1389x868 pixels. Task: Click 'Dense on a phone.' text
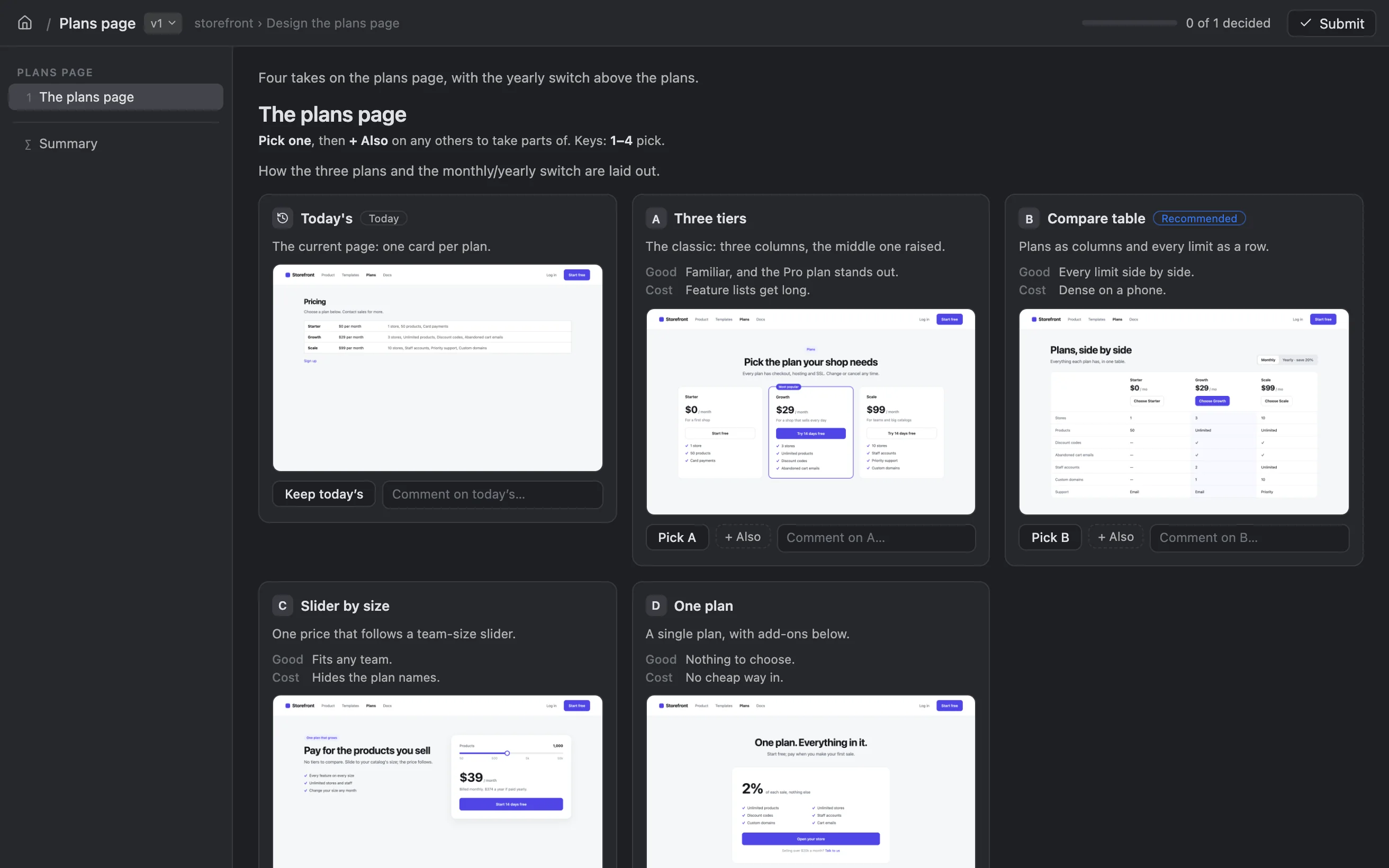pyautogui.click(x=1112, y=290)
